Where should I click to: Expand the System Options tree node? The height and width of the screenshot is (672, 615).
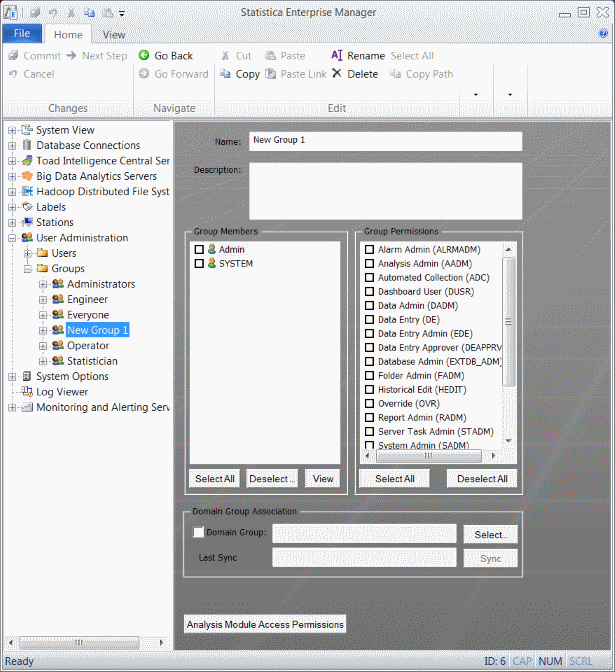coord(12,377)
